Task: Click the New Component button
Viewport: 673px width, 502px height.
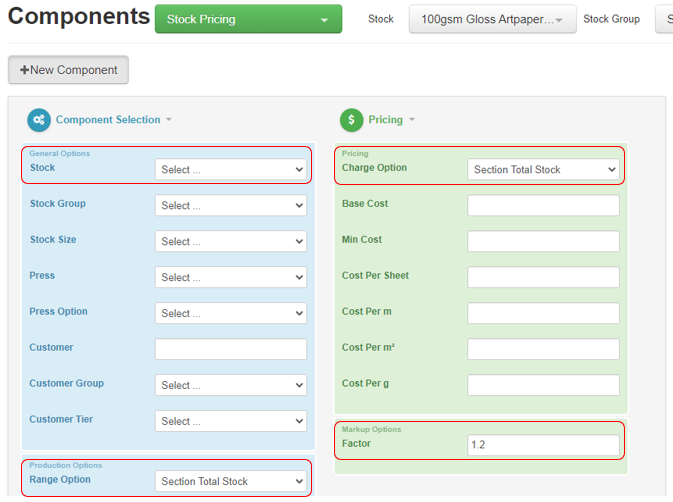Action: [x=68, y=70]
